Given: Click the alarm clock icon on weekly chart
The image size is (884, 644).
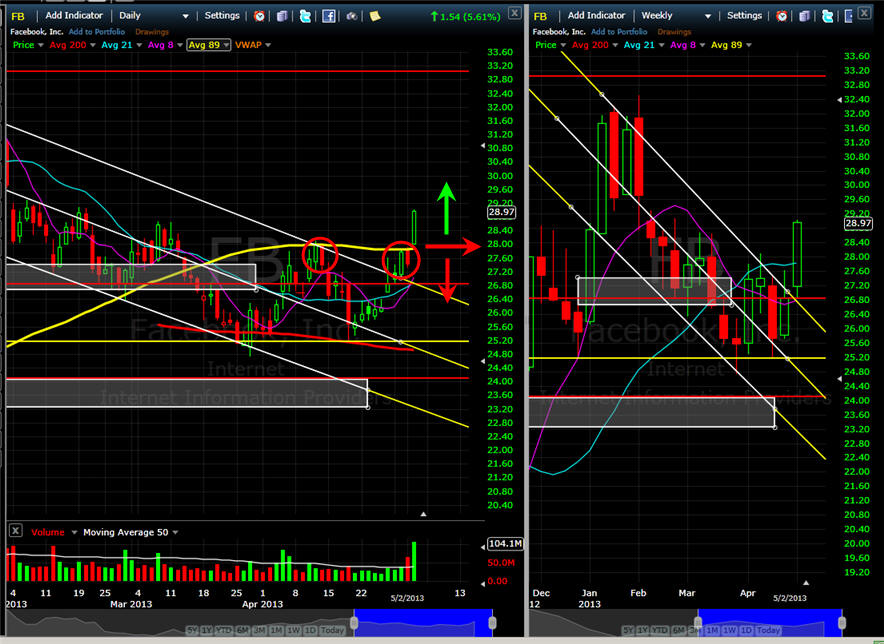Looking at the screenshot, I should (x=782, y=16).
